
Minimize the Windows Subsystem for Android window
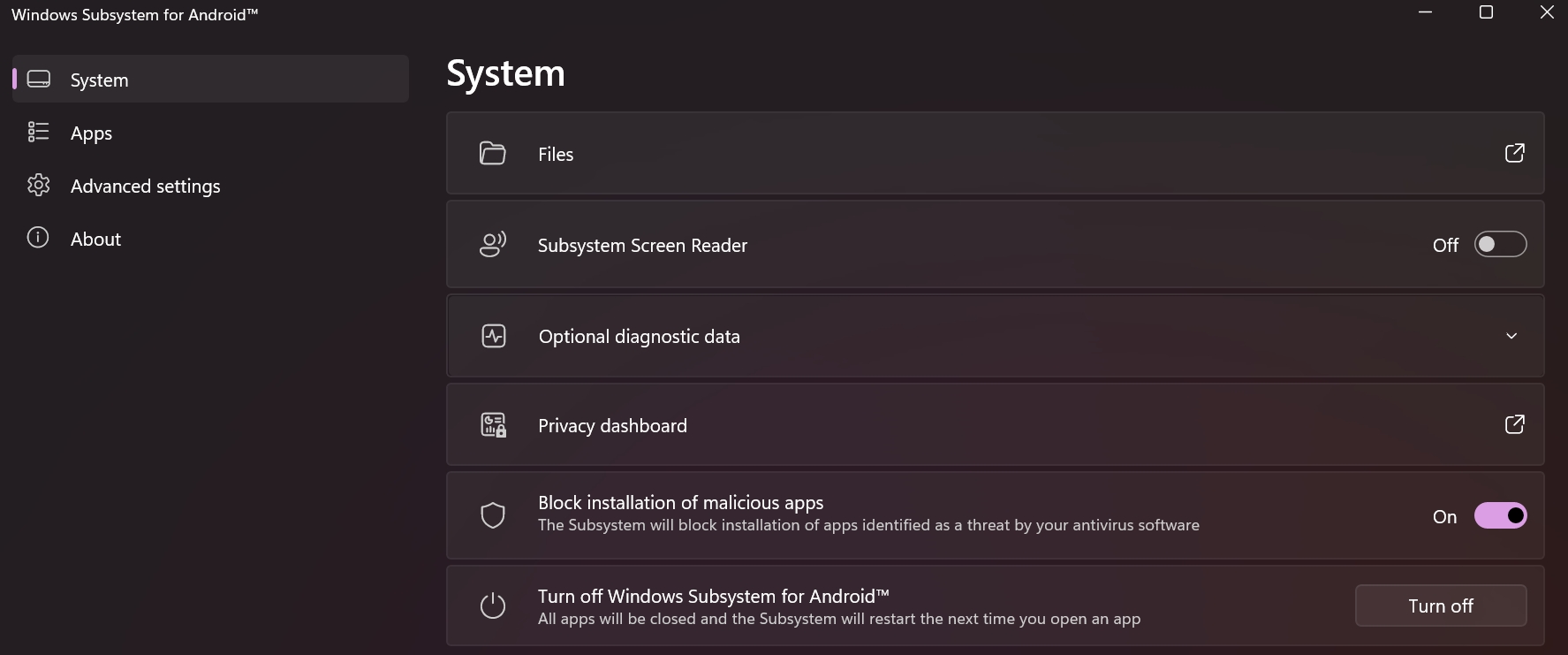(1425, 12)
